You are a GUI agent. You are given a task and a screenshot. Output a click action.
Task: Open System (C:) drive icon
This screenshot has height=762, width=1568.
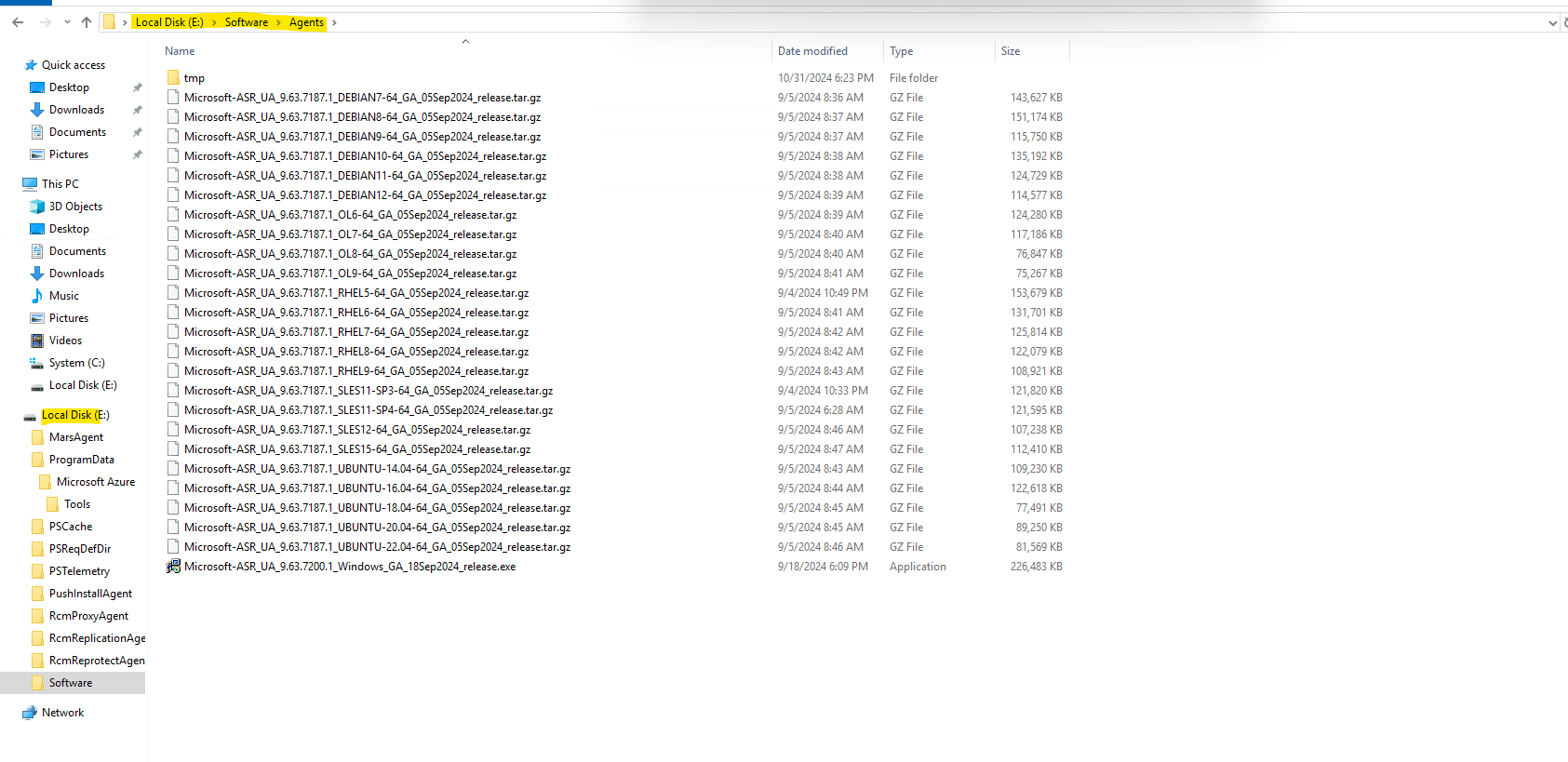click(x=37, y=363)
